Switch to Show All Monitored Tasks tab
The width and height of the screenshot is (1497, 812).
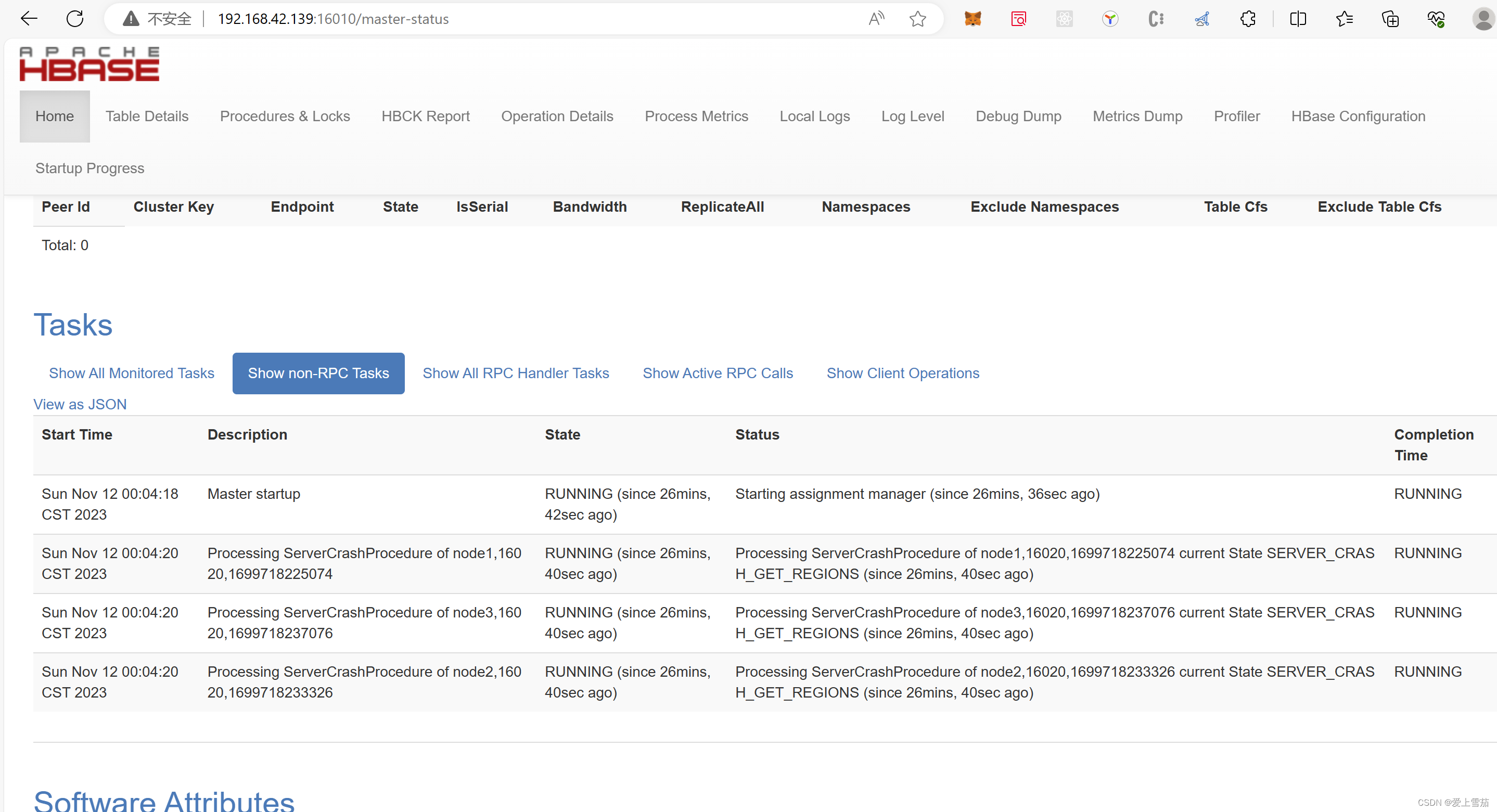tap(131, 373)
